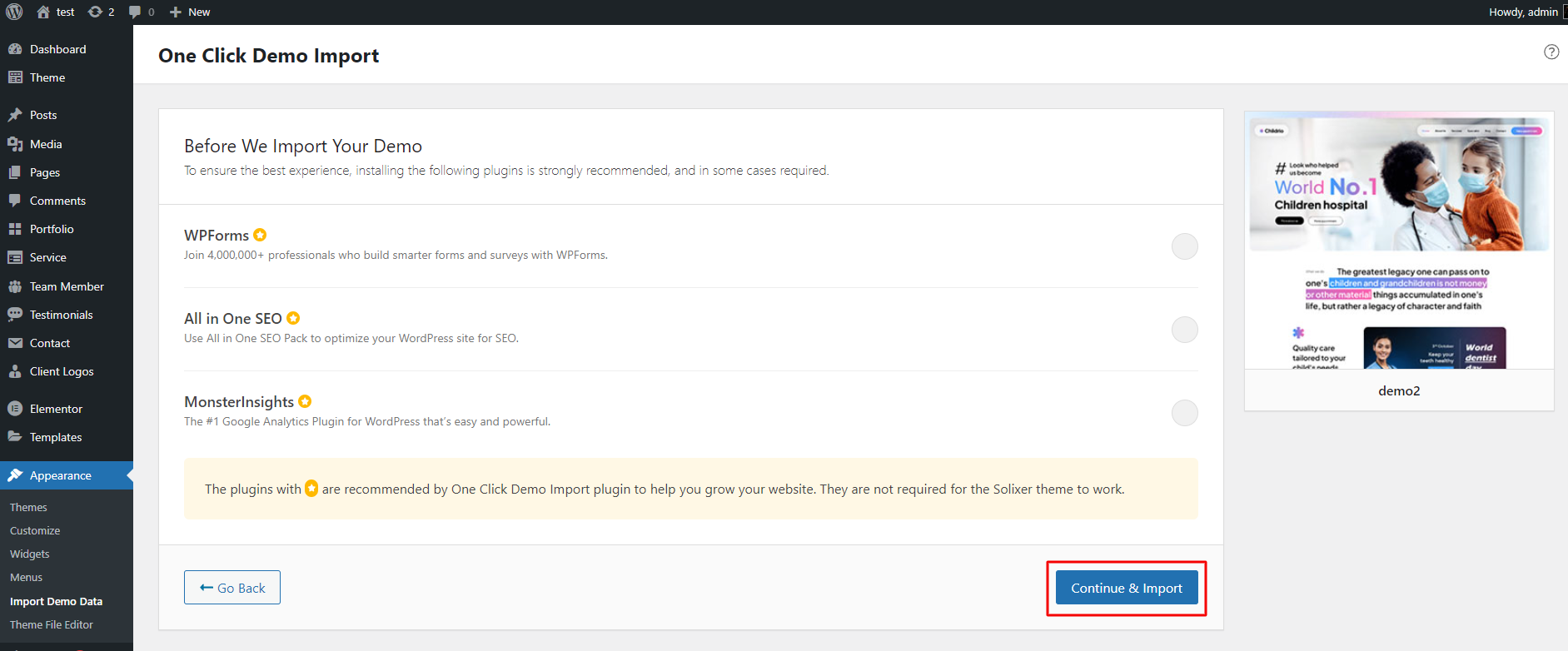Viewport: 1568px width, 651px height.
Task: Click the star badge next to All in One SEO
Action: (x=293, y=318)
